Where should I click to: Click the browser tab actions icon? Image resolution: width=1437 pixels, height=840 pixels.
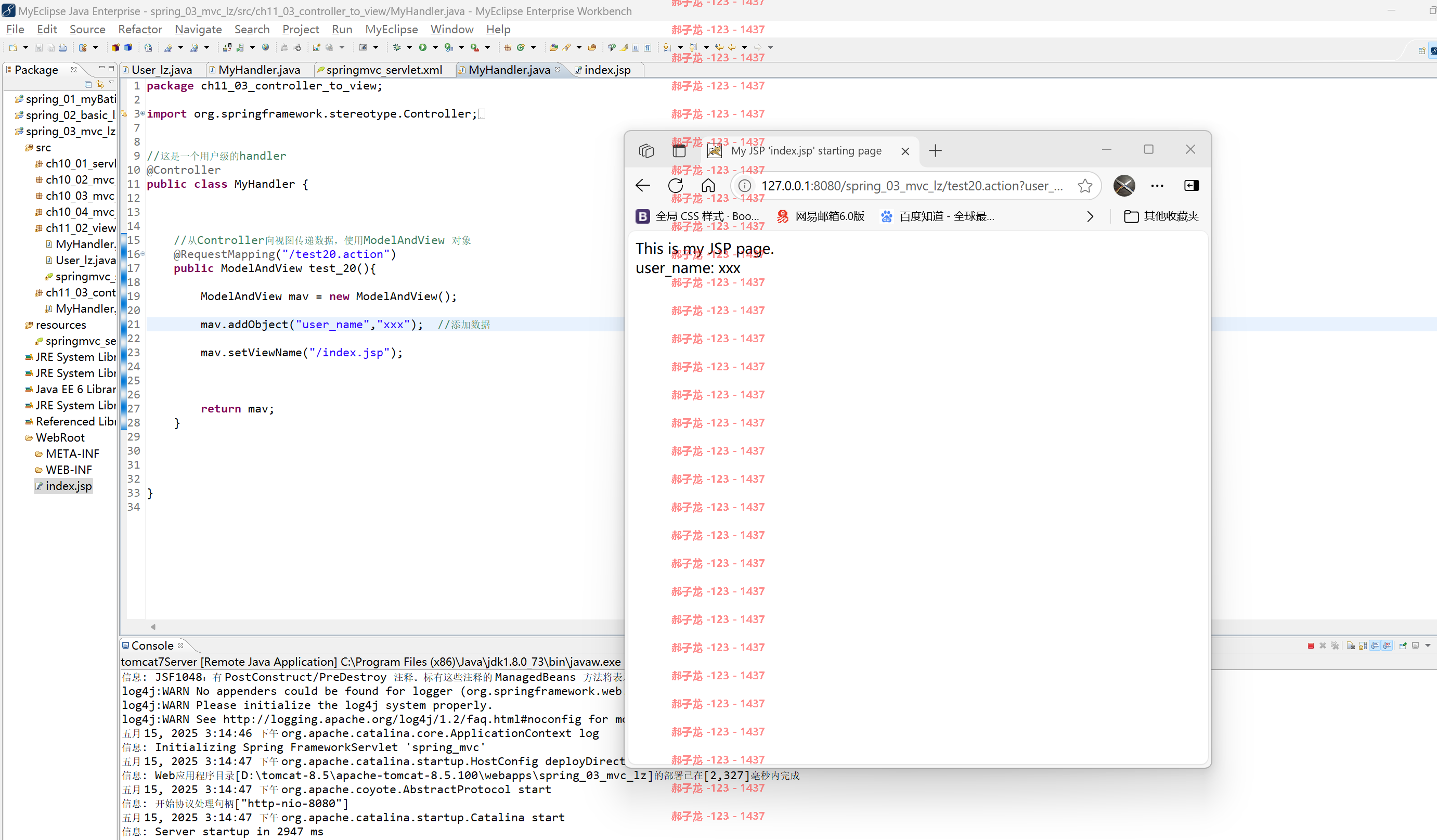pyautogui.click(x=679, y=150)
